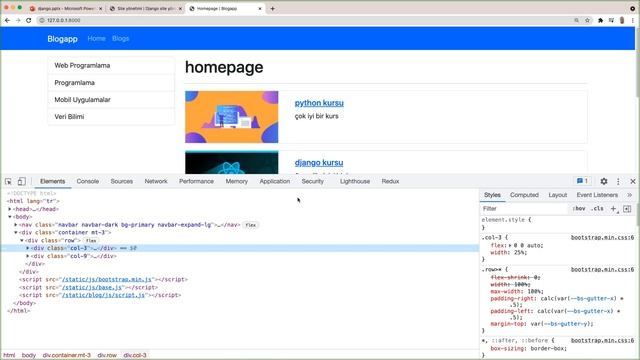The height and width of the screenshot is (360, 640).
Task: Go forward using the browser forward arrow
Action: pyautogui.click(x=18, y=20)
